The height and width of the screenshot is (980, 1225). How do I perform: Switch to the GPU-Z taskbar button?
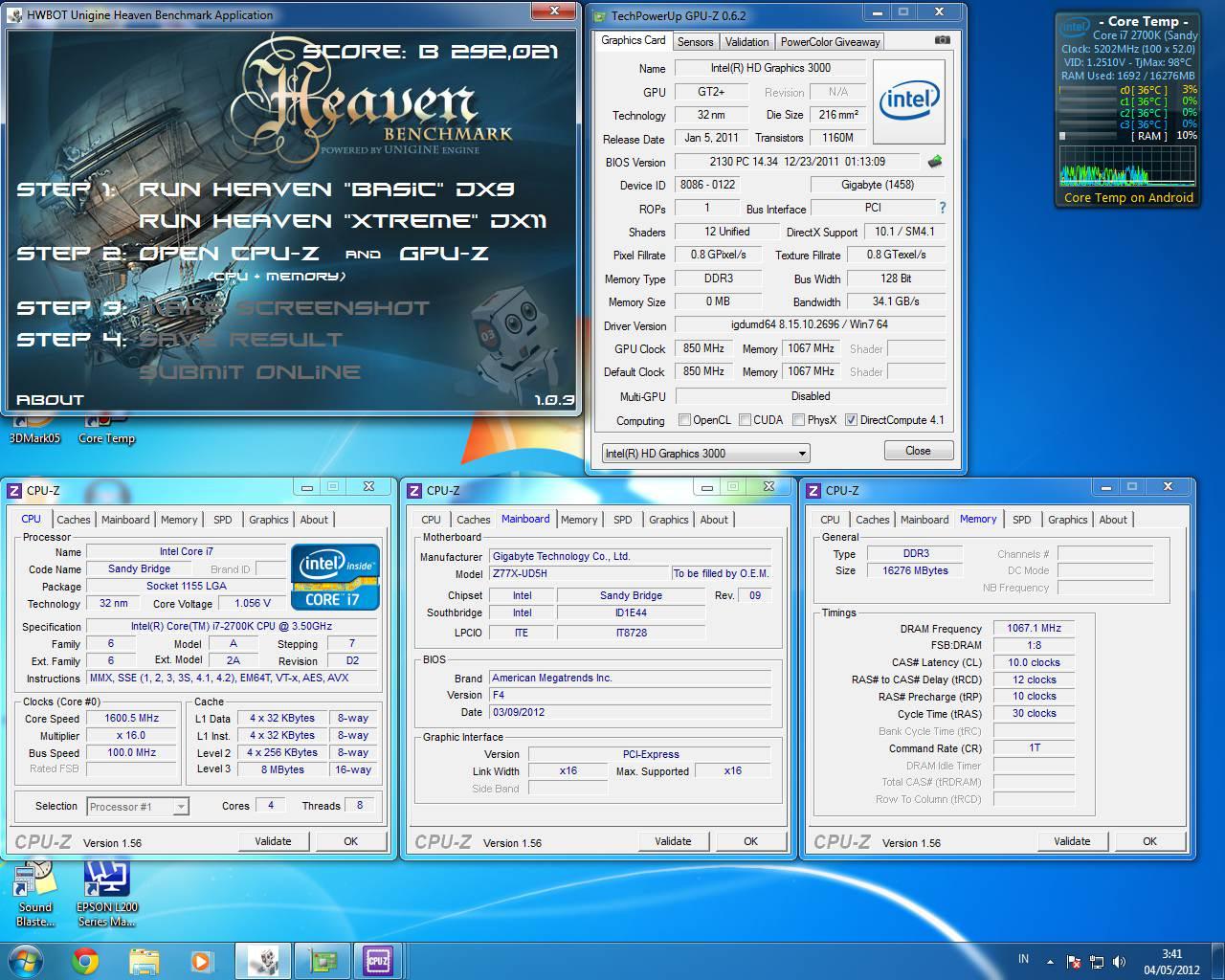(322, 961)
